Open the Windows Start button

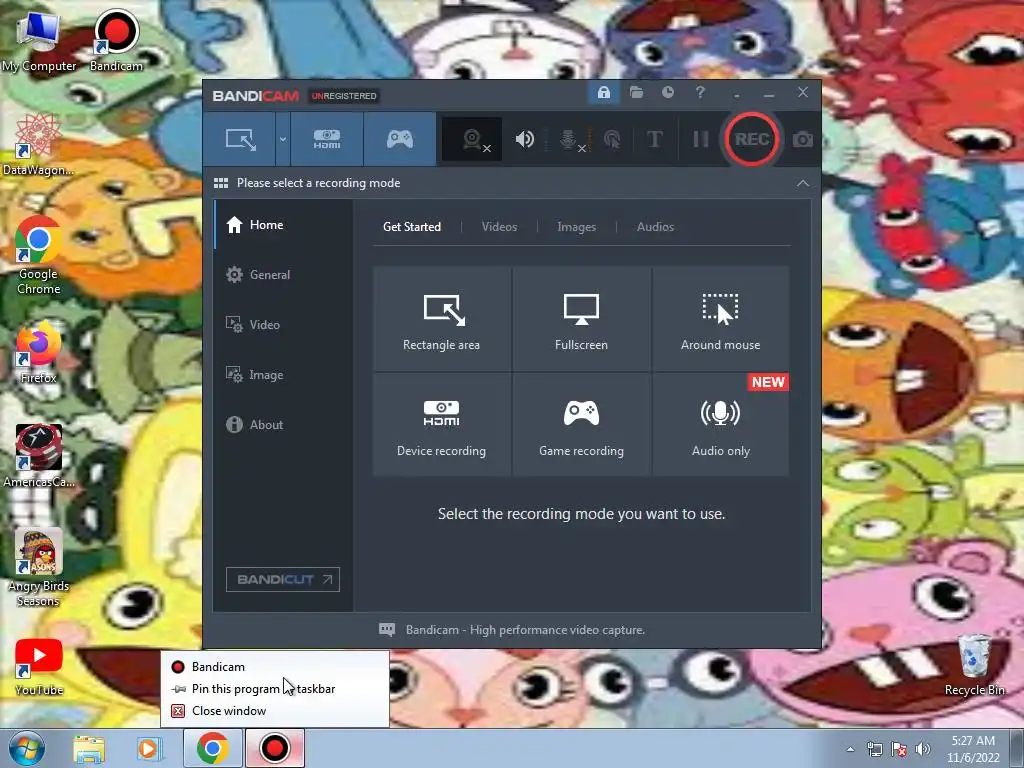point(27,748)
